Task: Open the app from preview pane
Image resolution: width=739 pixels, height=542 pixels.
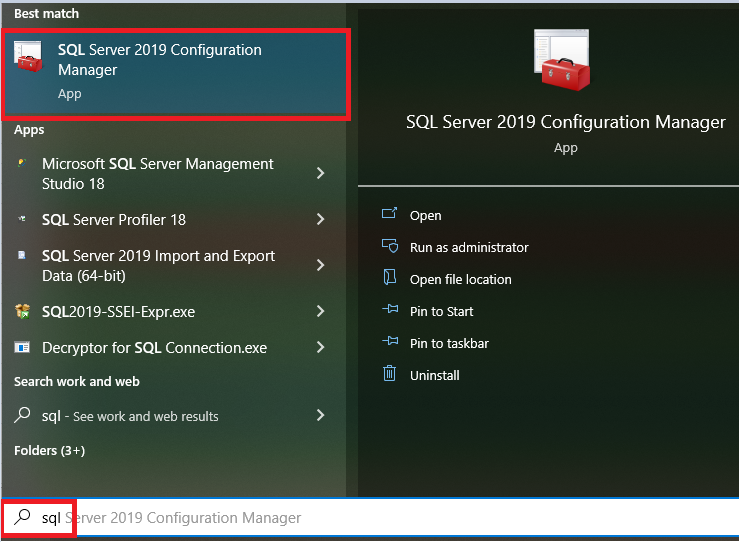Action: pyautogui.click(x=425, y=215)
